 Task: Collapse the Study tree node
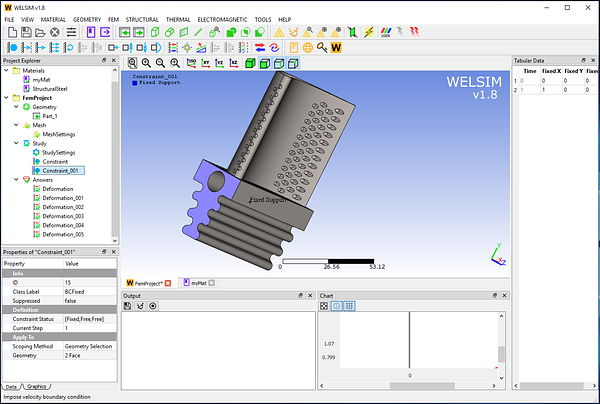click(x=16, y=143)
